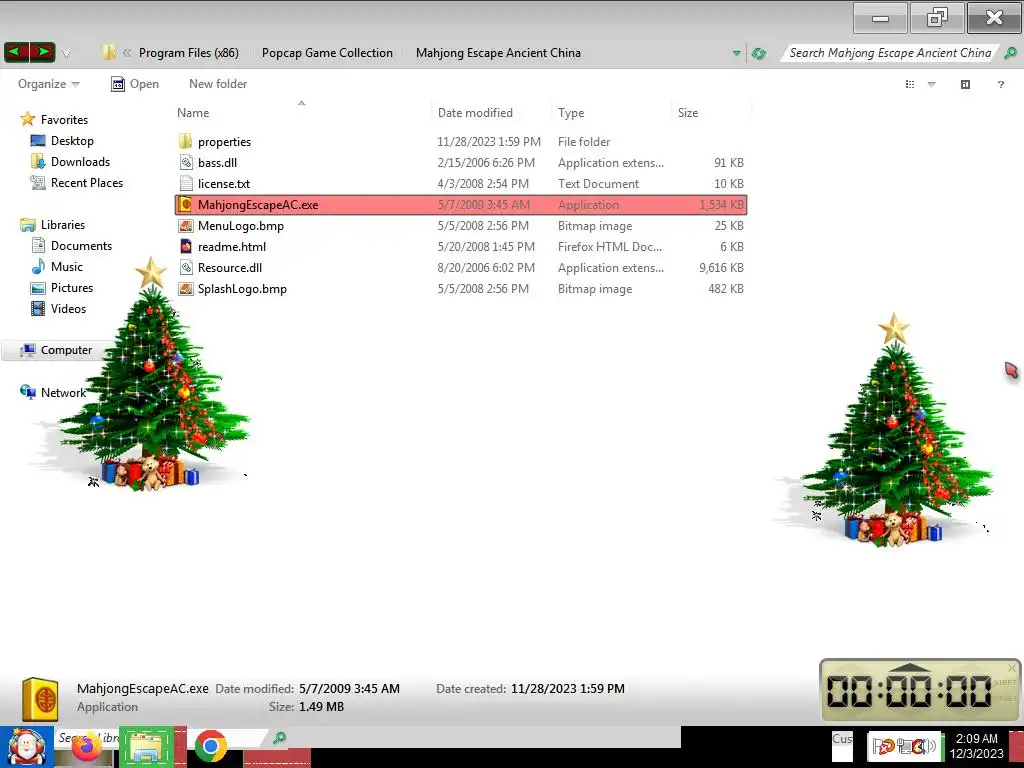Launch Google Chrome from taskbar
Image resolution: width=1024 pixels, height=768 pixels.
pos(210,747)
